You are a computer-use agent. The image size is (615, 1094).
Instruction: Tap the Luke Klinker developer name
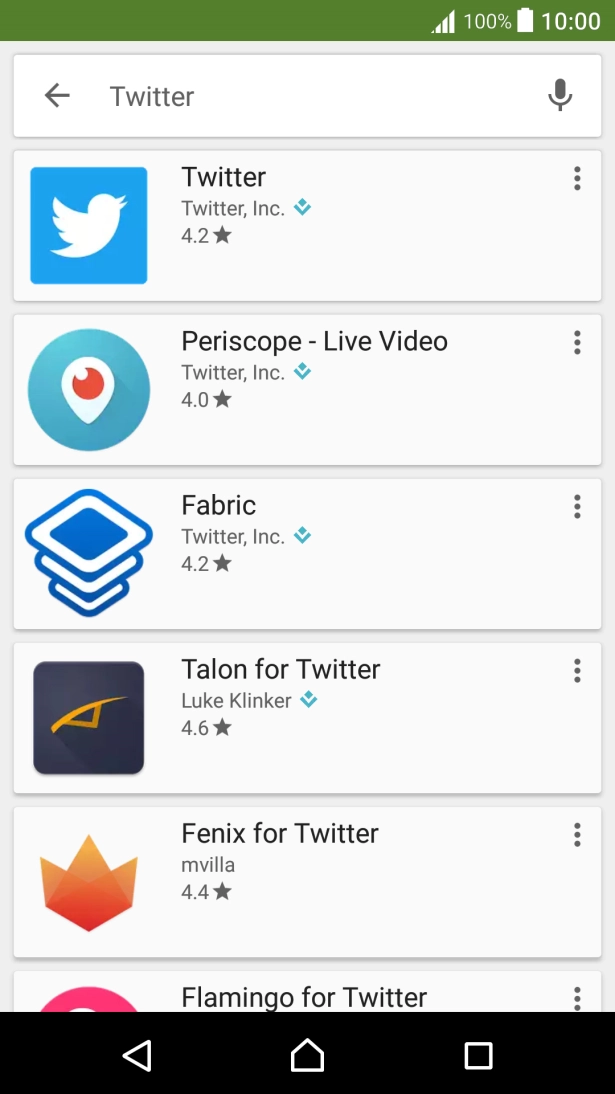point(236,700)
